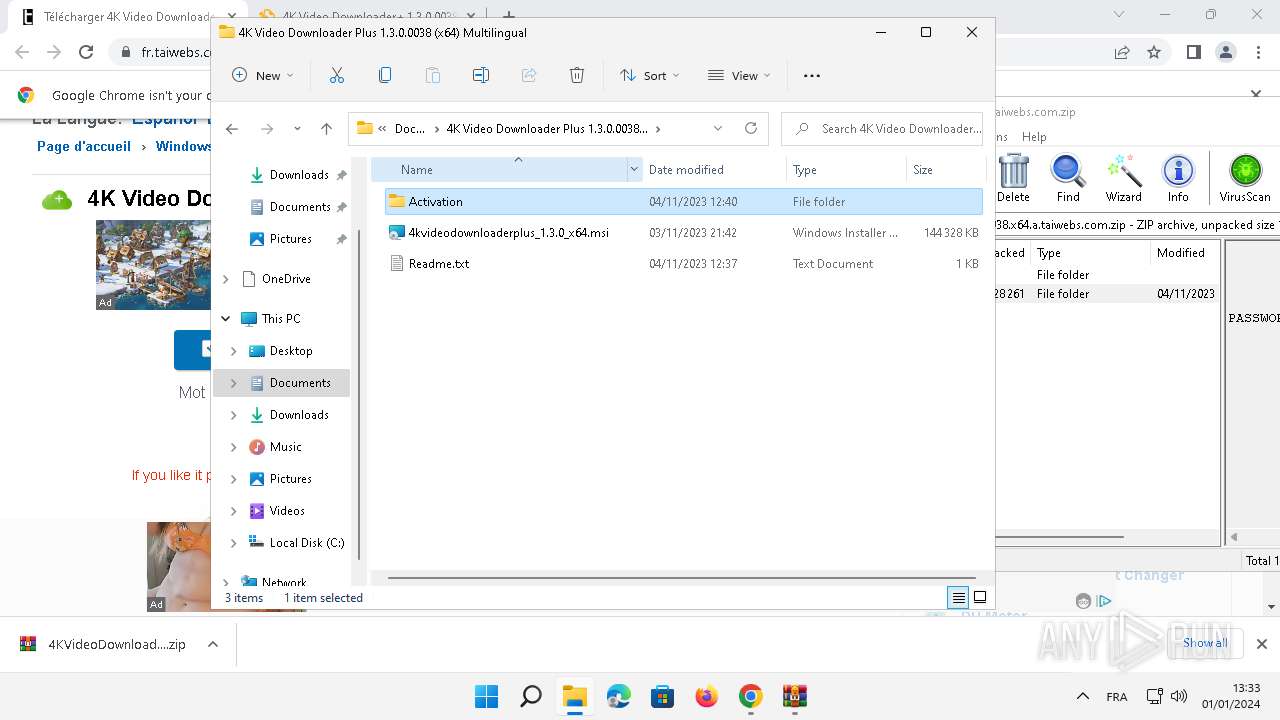Click the Chrome share page icon
Screen dimensions: 1280x720
point(1122,52)
